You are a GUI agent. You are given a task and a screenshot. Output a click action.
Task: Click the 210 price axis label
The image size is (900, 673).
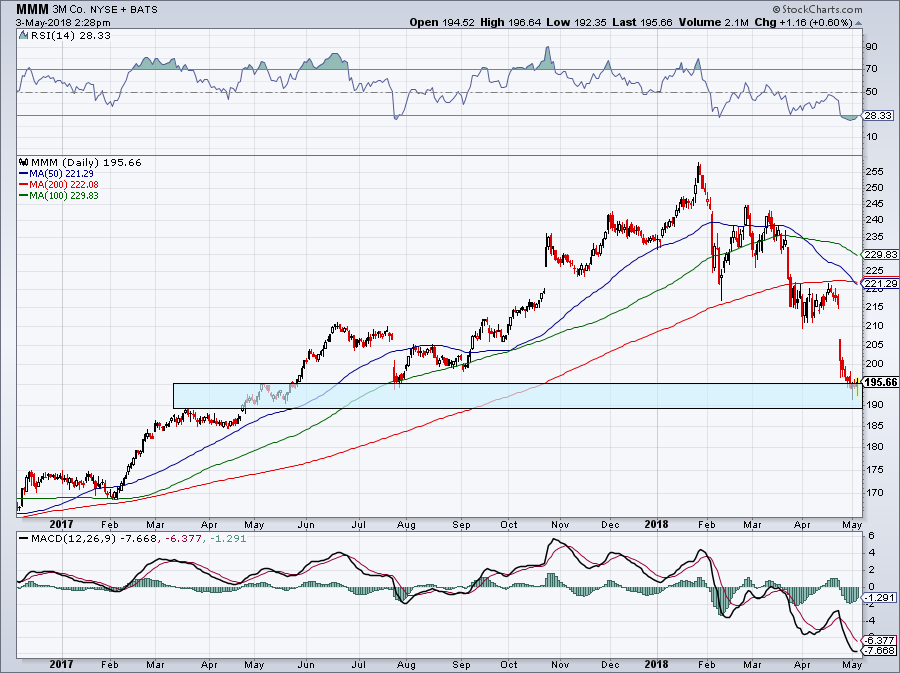point(874,325)
